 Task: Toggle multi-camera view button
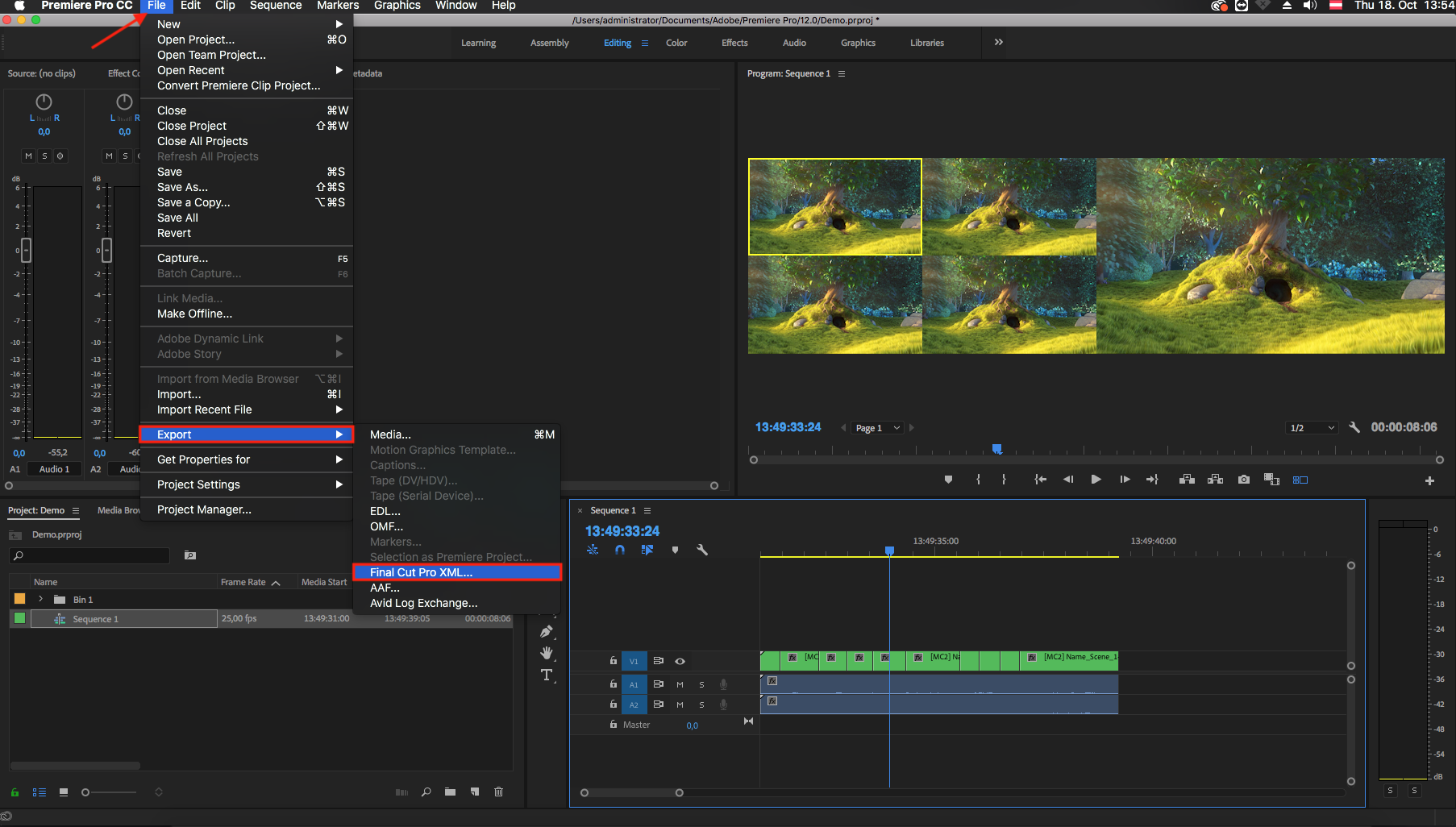pyautogui.click(x=1300, y=480)
